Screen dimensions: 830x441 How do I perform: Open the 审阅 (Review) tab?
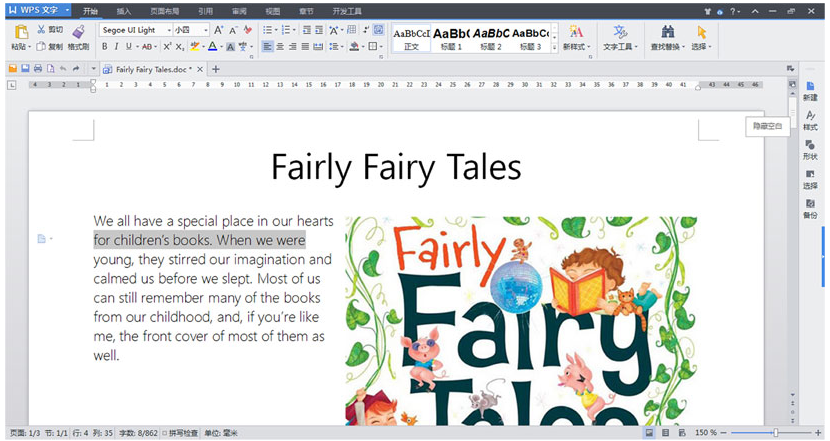click(239, 11)
